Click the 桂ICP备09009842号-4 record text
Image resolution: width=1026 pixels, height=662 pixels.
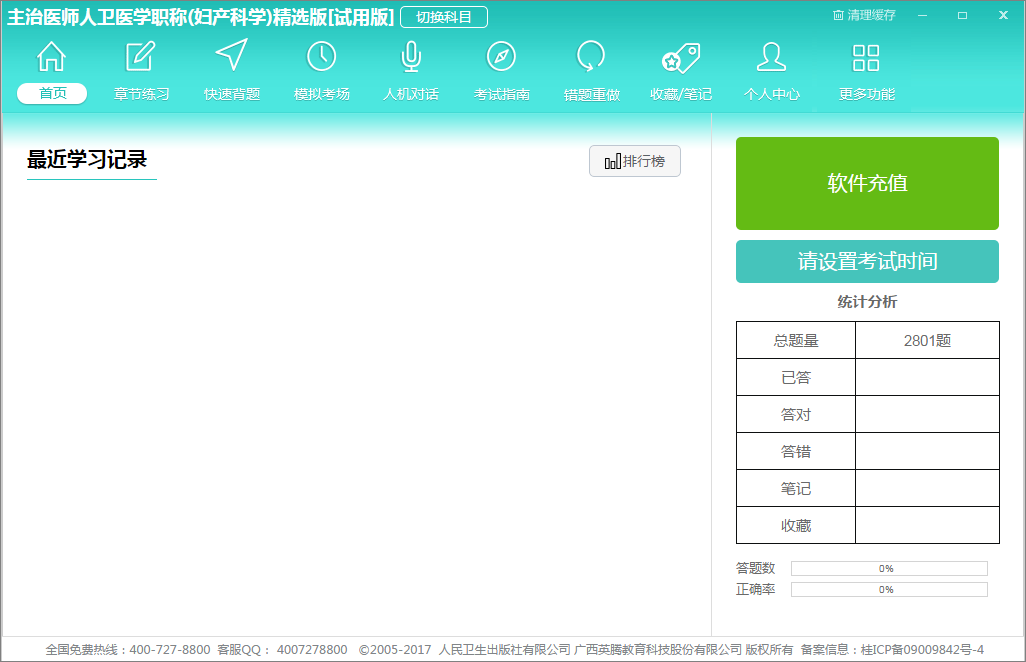(x=922, y=650)
